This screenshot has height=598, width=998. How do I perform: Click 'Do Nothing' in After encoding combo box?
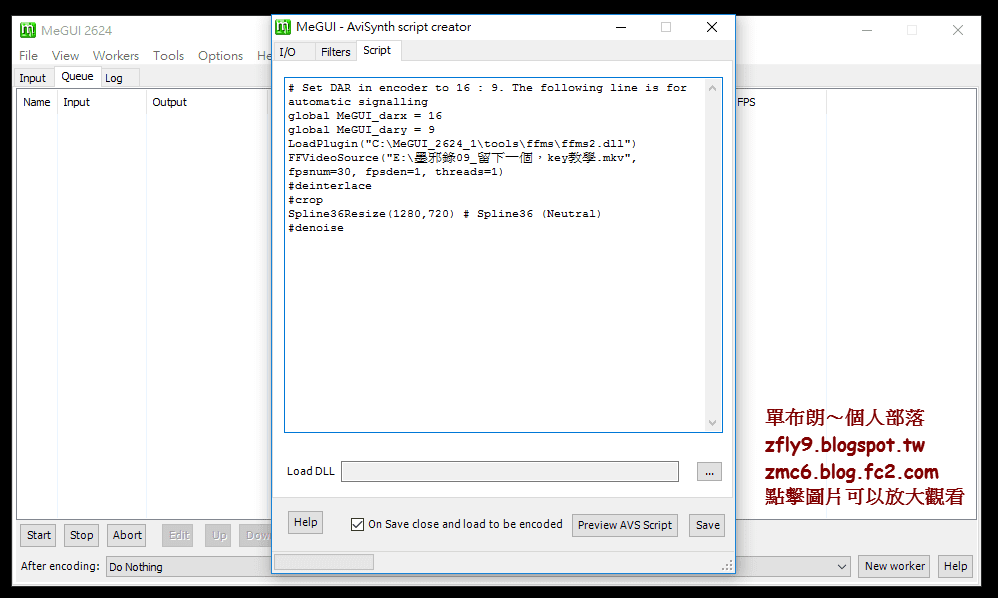tap(136, 567)
